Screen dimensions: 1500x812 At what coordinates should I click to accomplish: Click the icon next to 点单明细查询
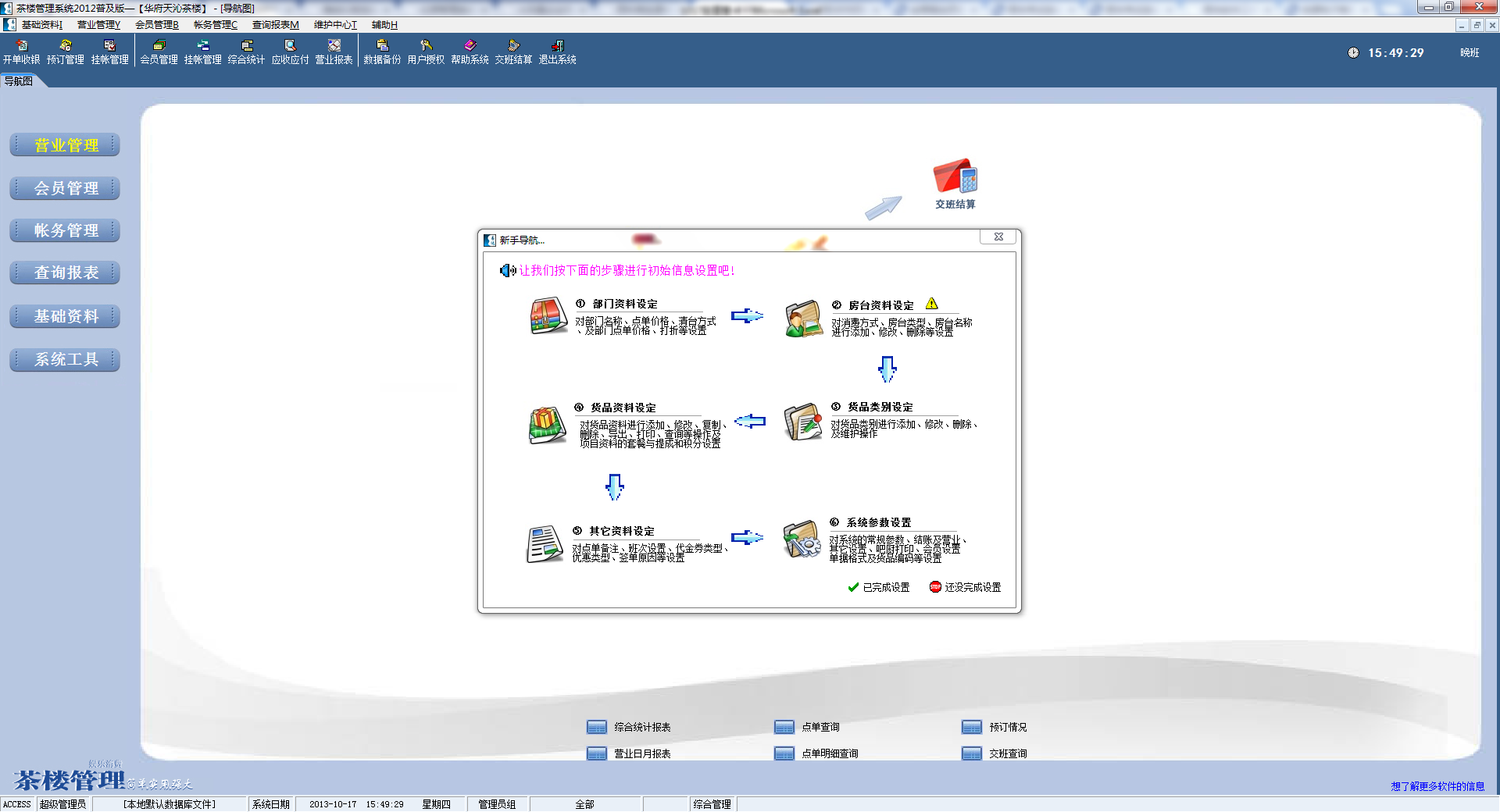pos(784,753)
